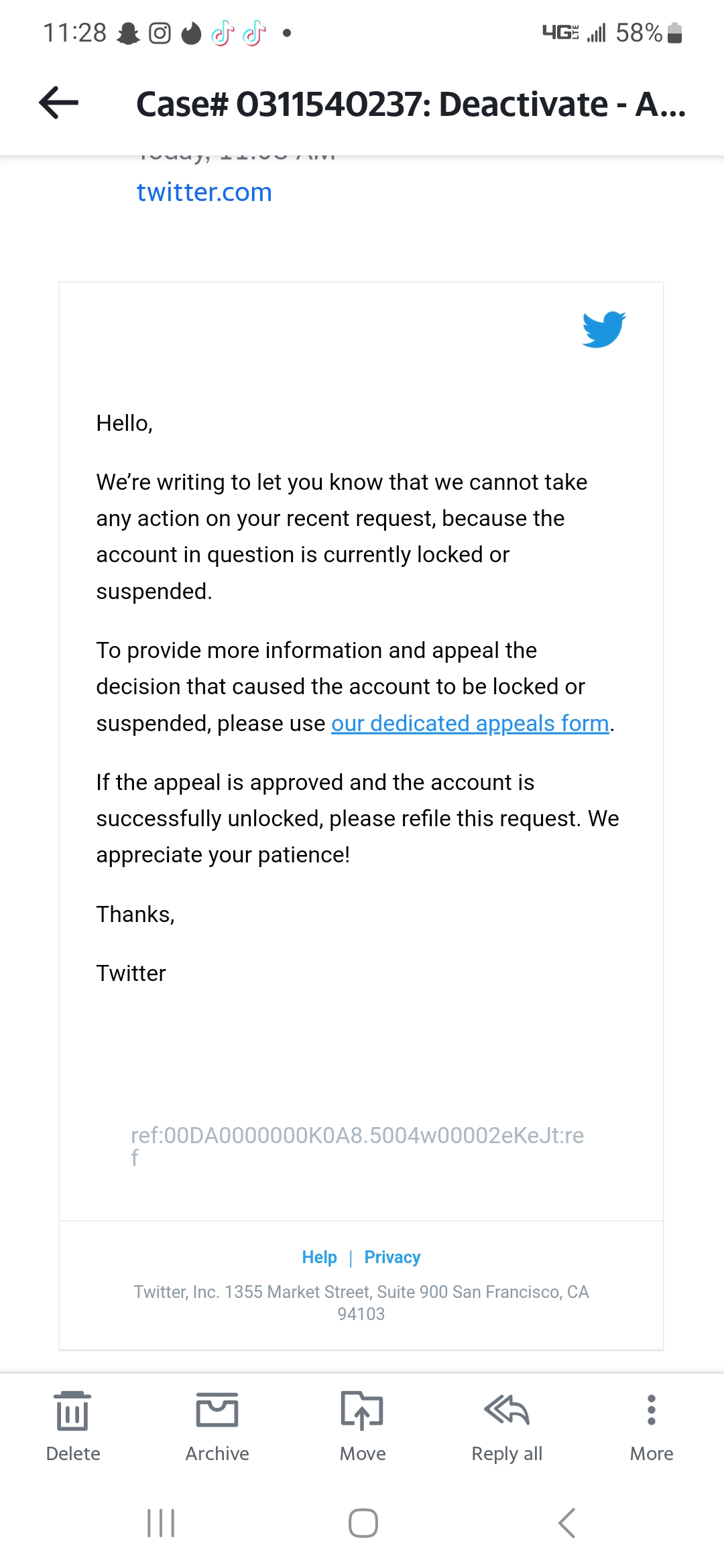
Task: Tap the Archive mailbox icon
Action: [x=217, y=1411]
